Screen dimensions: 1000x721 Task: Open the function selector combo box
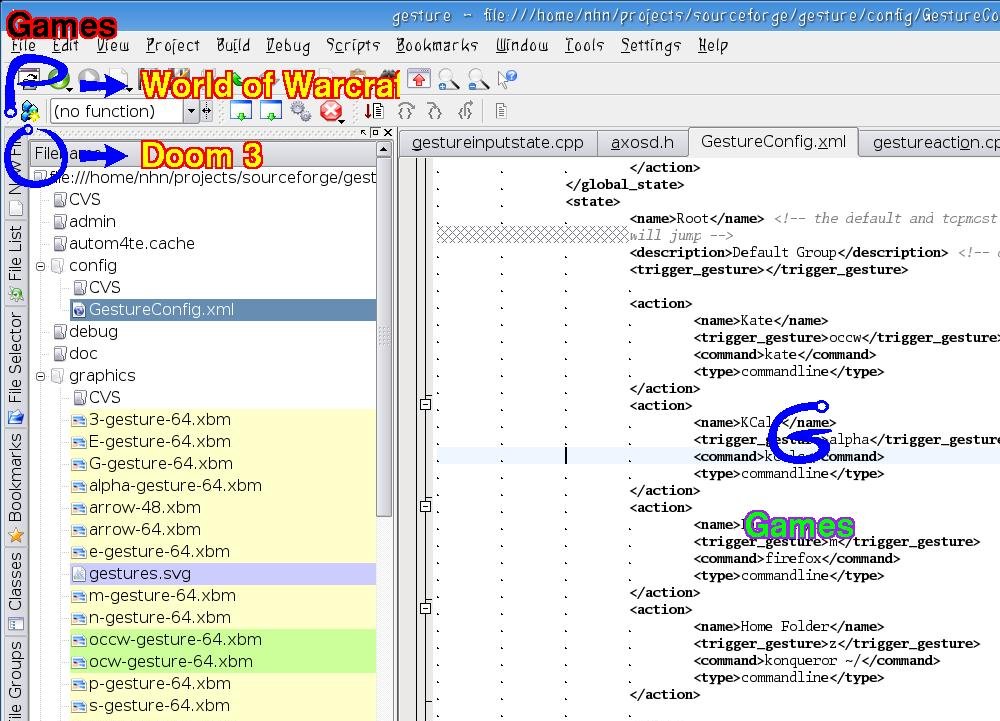coord(124,112)
